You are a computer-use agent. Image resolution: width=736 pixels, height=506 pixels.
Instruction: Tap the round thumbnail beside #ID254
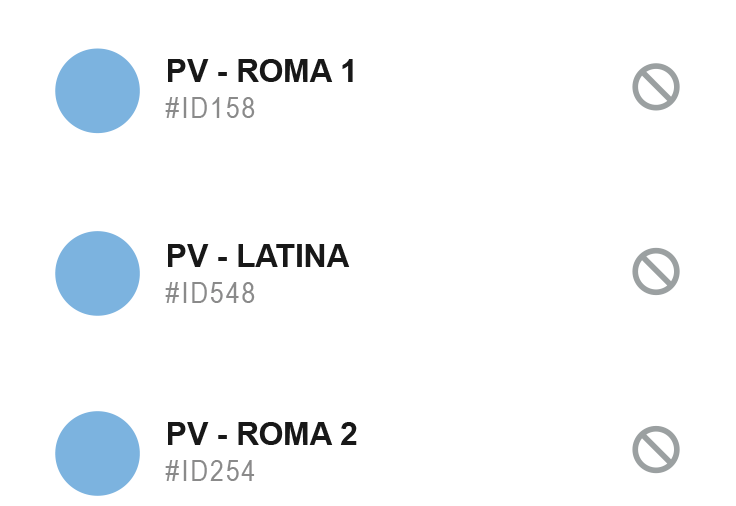[x=98, y=453]
